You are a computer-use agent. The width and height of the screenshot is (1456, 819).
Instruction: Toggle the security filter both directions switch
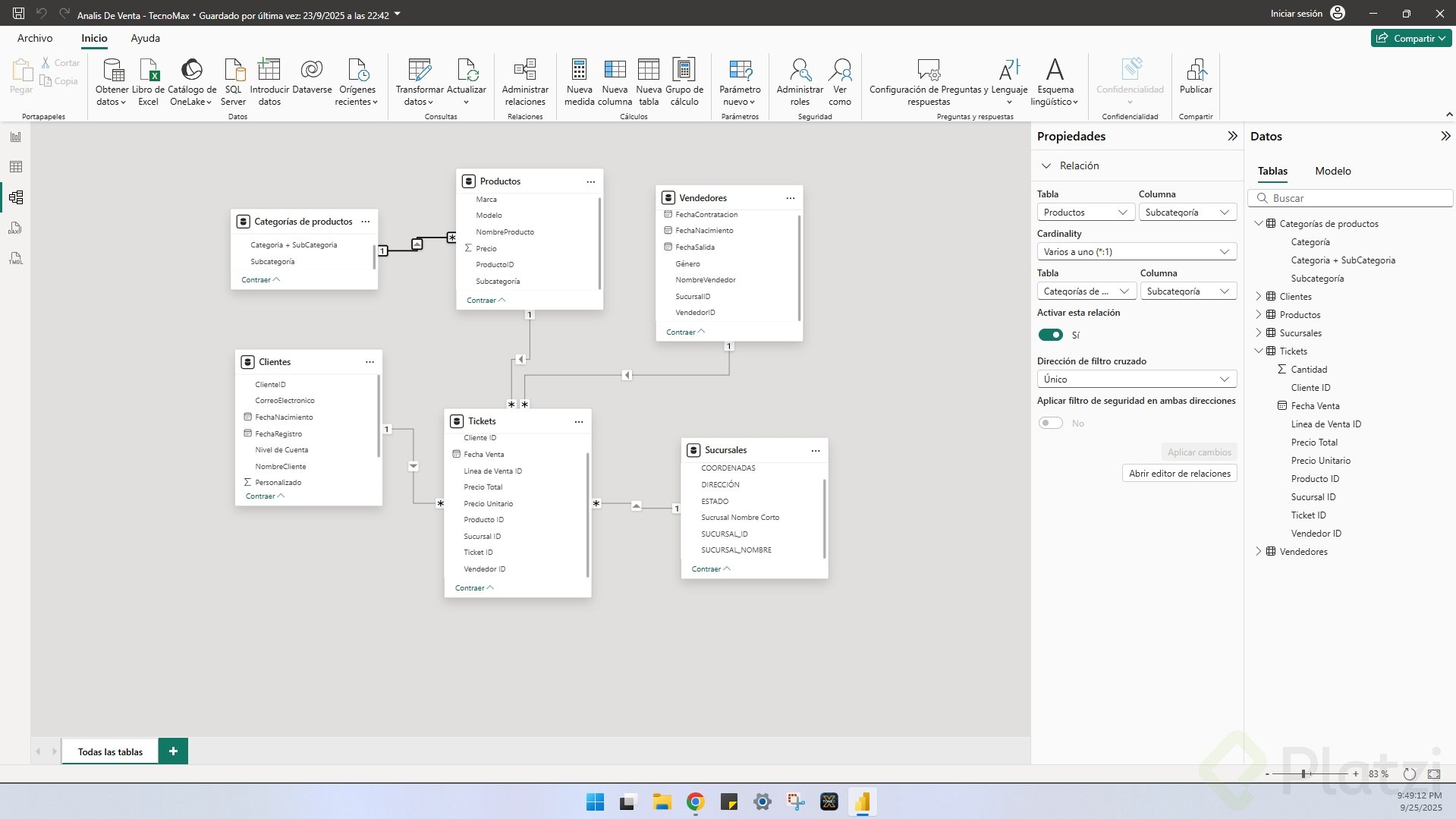click(x=1051, y=423)
